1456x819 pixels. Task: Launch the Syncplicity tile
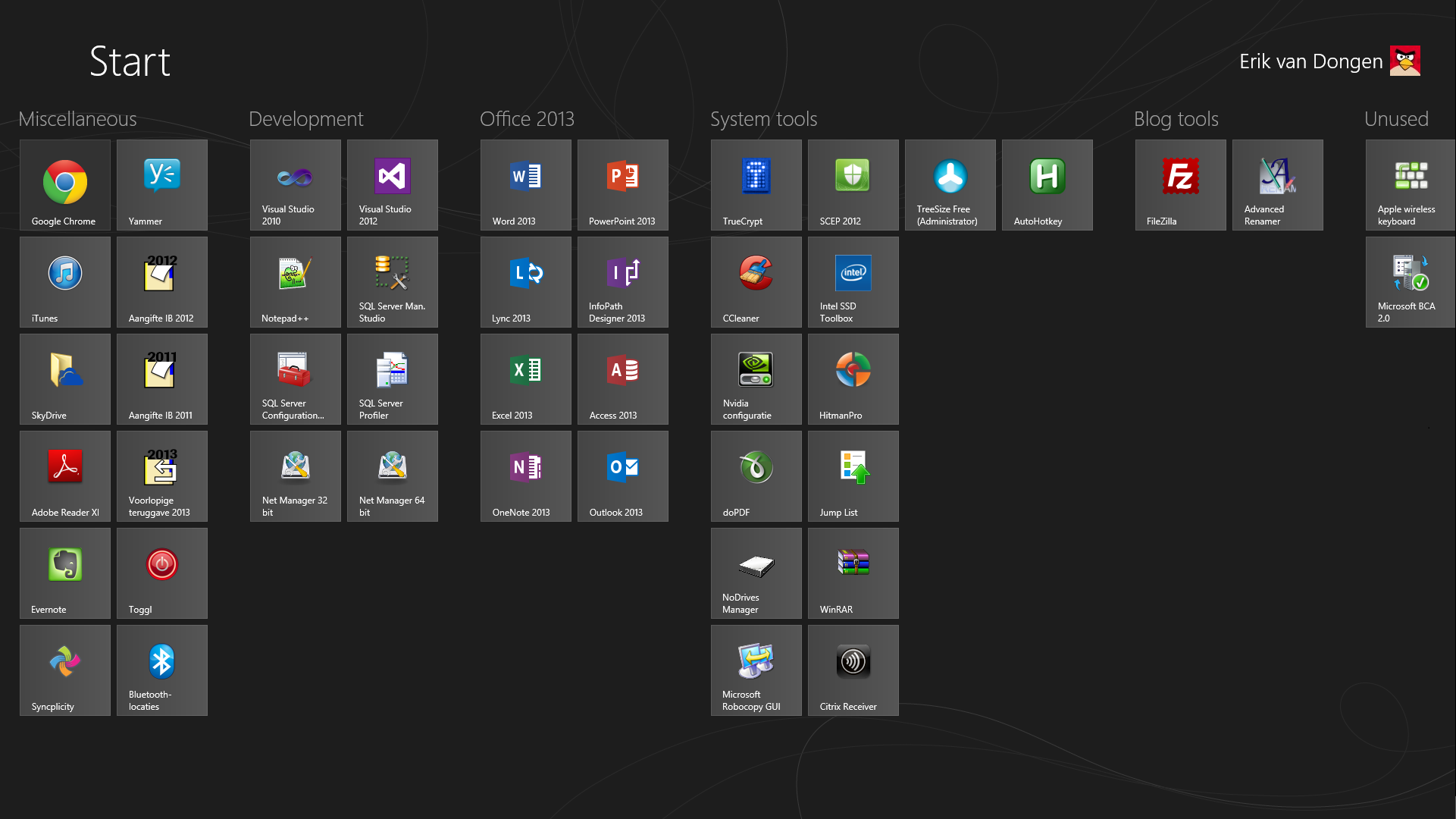pos(65,670)
